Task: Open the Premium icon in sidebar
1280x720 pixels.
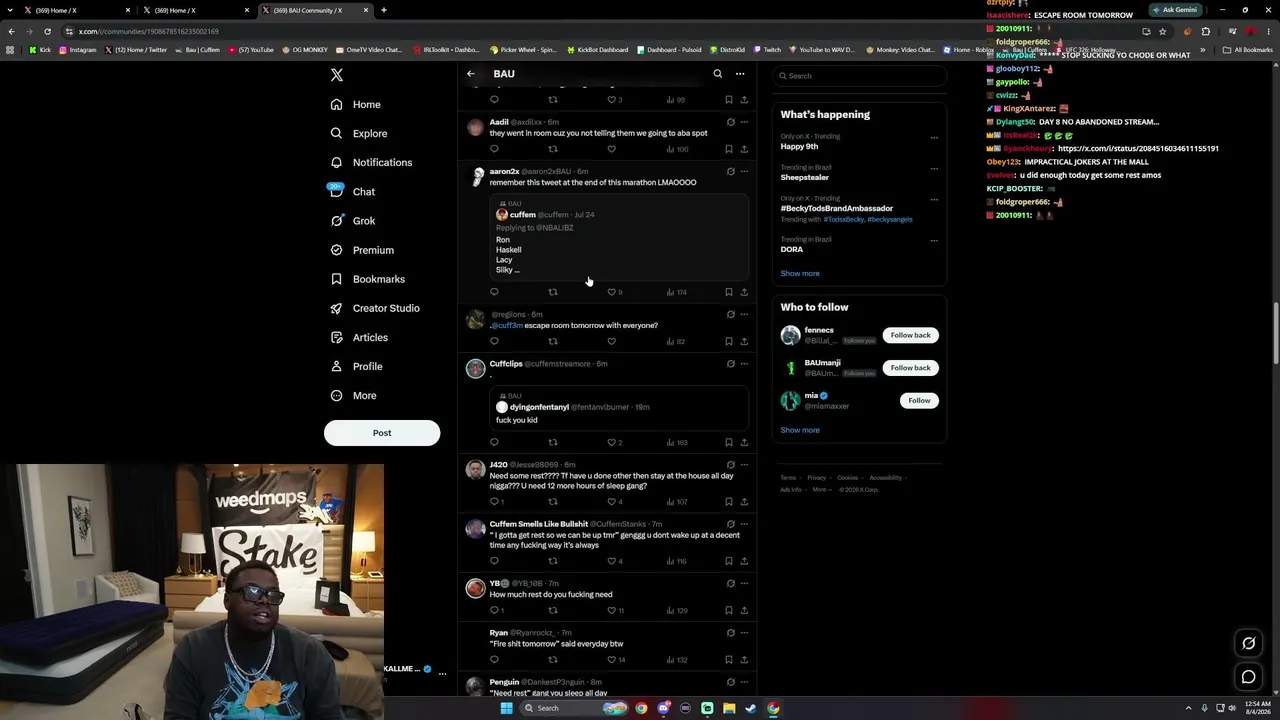Action: click(336, 250)
